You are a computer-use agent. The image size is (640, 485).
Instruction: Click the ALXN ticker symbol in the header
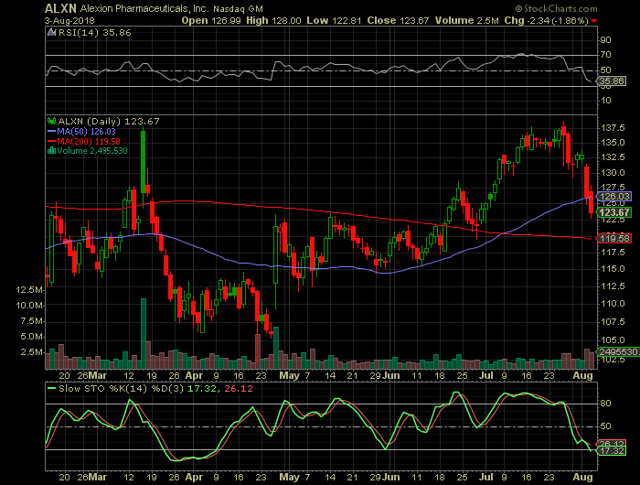coord(61,8)
